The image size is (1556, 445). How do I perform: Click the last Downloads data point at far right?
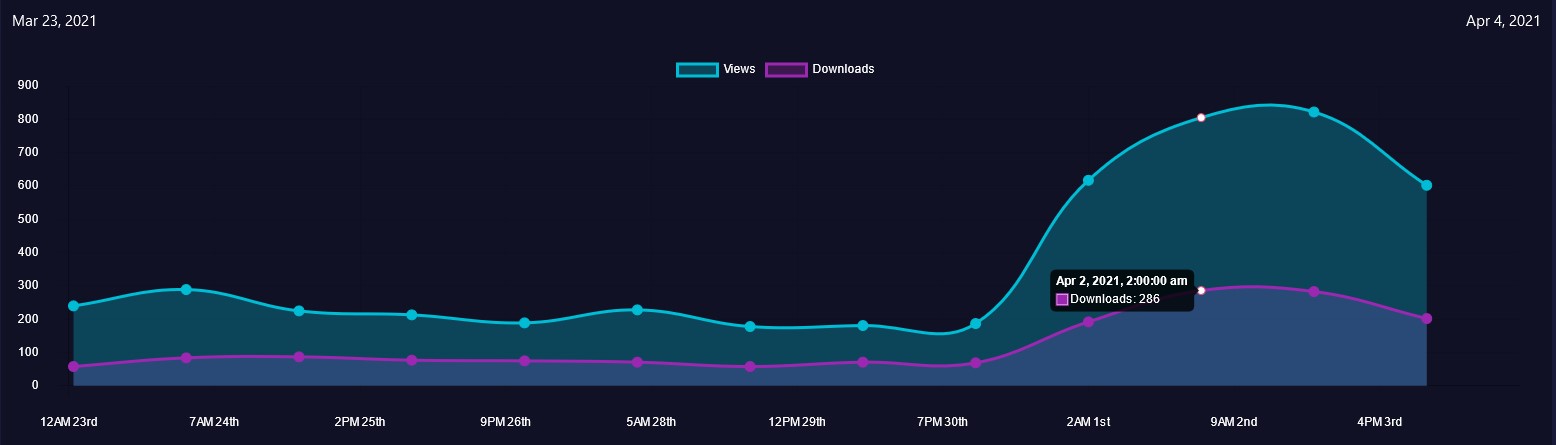[1426, 319]
